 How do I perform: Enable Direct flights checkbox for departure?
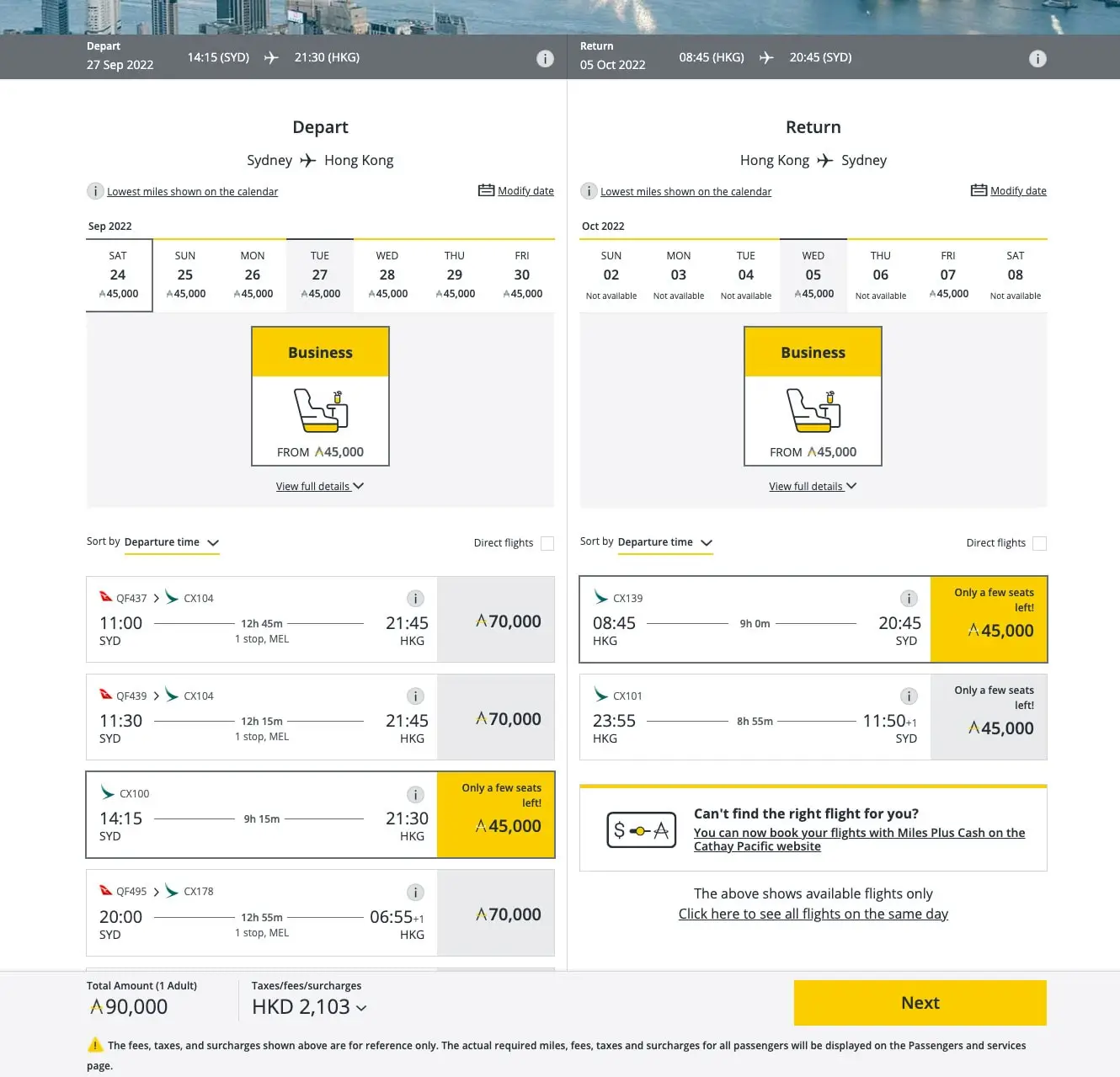[547, 543]
